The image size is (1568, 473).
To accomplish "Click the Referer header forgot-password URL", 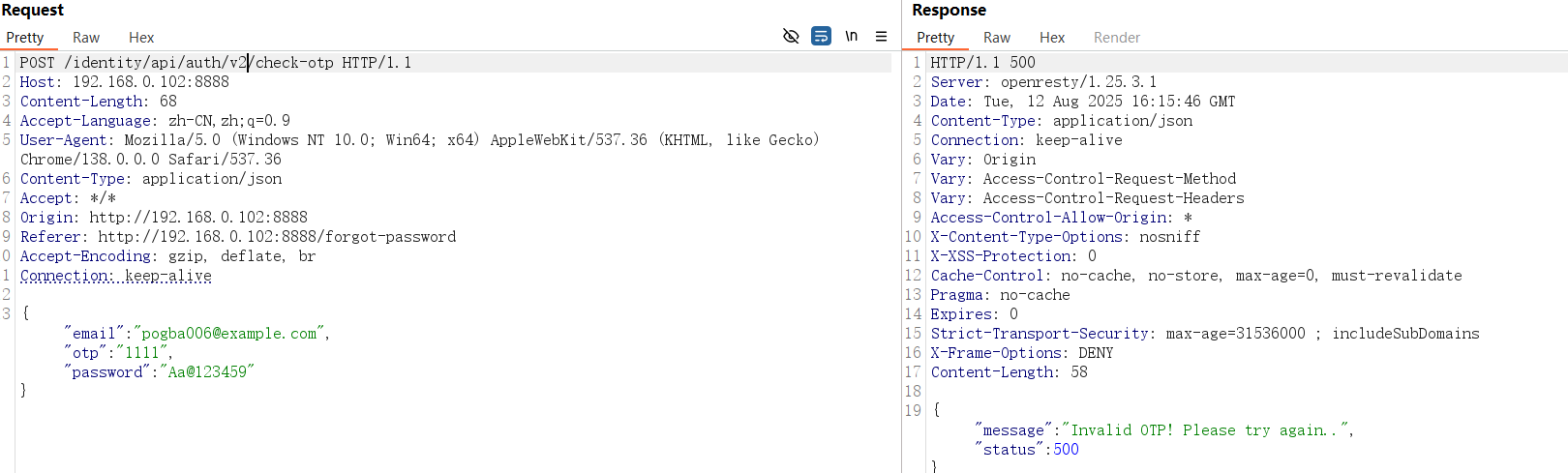I will tap(277, 237).
